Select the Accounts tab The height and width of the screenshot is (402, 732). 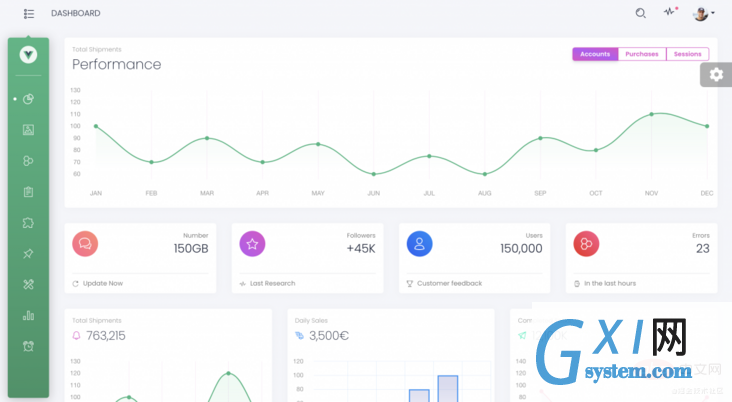click(x=595, y=54)
